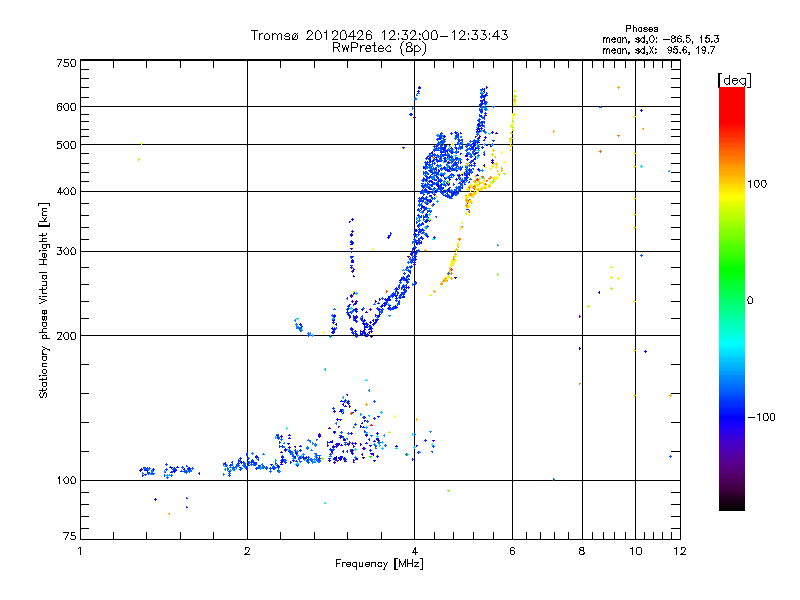The height and width of the screenshot is (600, 800).
Task: Click the black bottom of the colorbar
Action: pyautogui.click(x=732, y=503)
